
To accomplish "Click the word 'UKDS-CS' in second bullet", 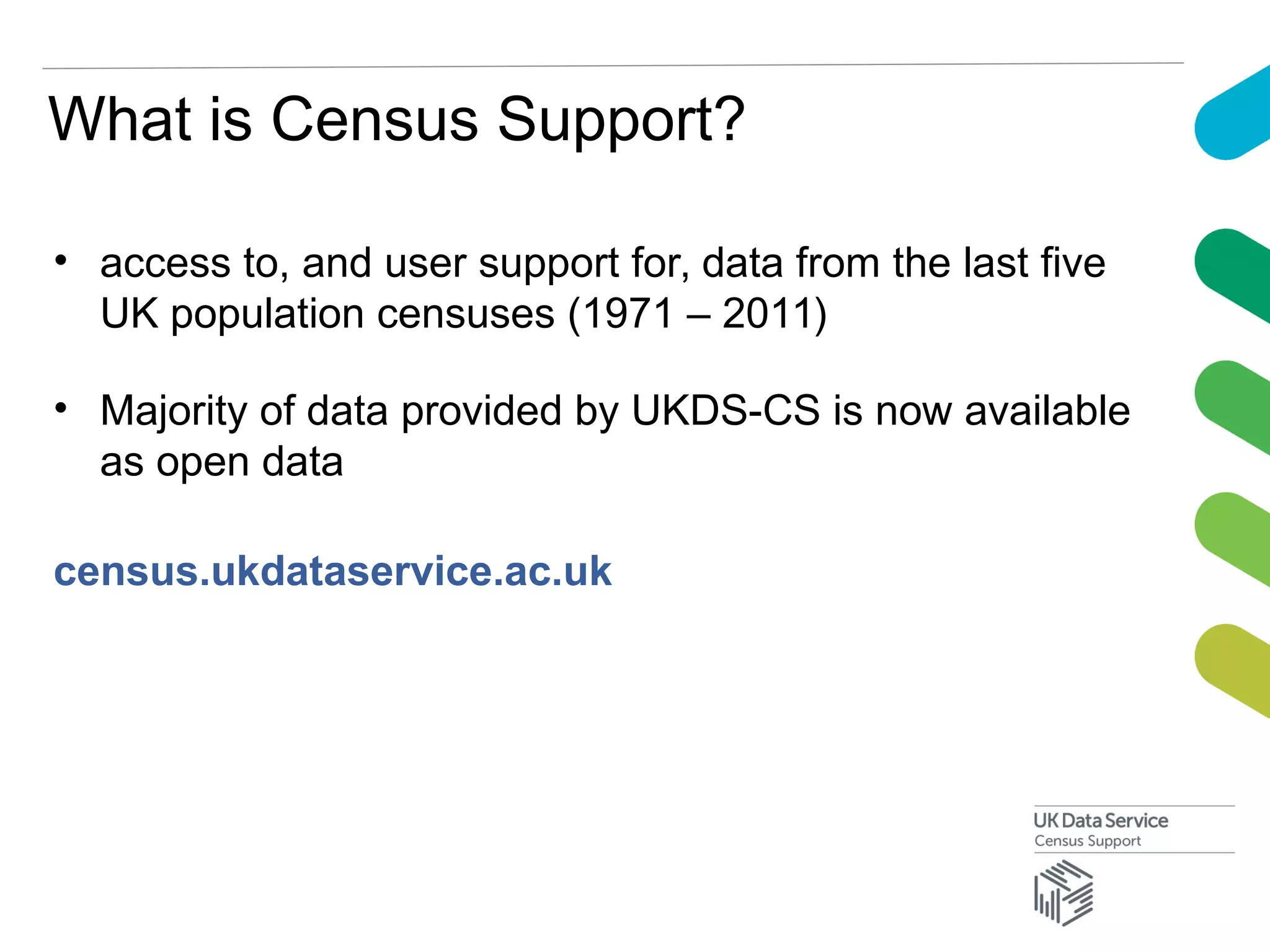I will [726, 410].
